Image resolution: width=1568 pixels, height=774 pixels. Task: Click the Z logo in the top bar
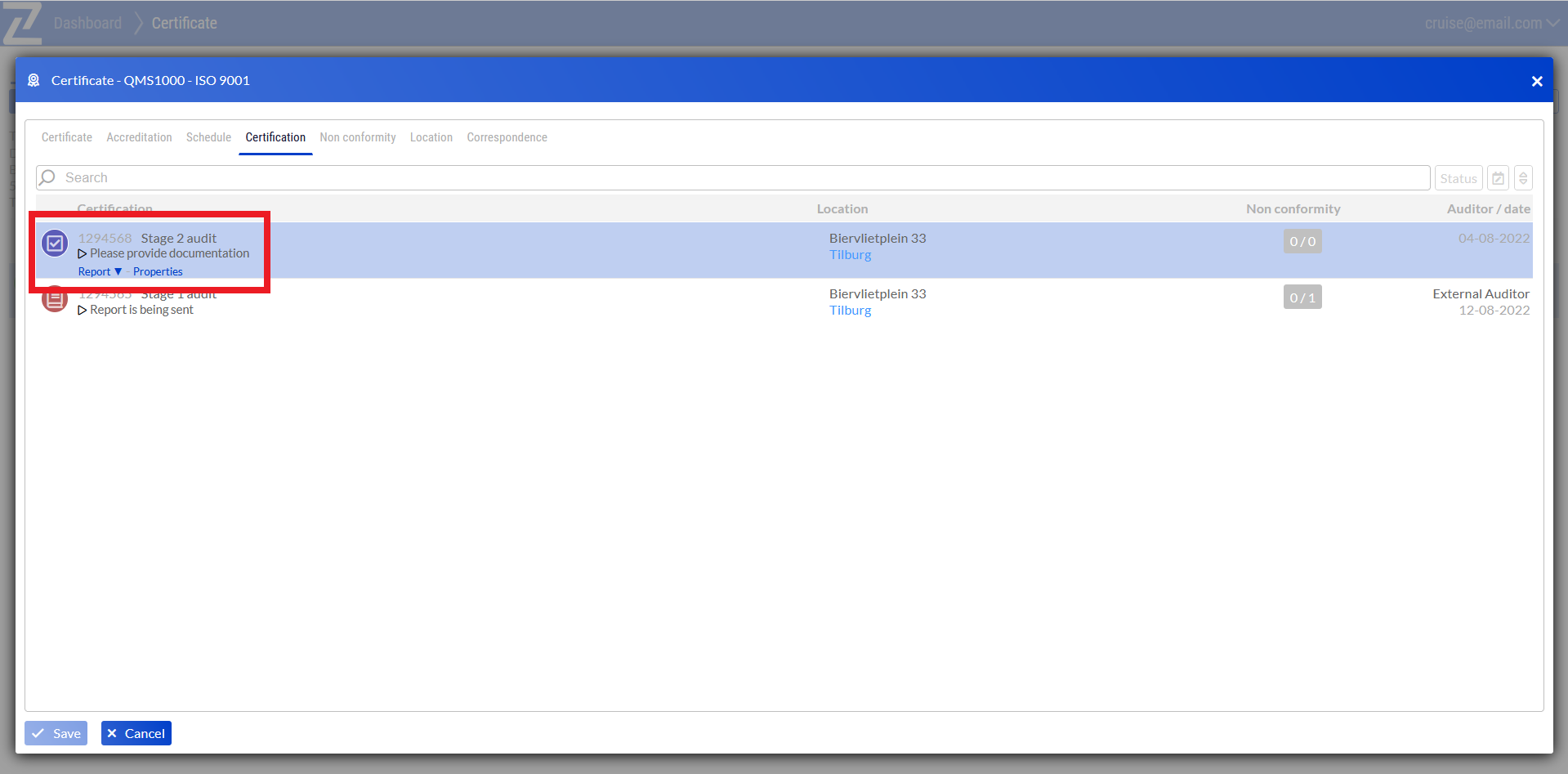point(22,23)
